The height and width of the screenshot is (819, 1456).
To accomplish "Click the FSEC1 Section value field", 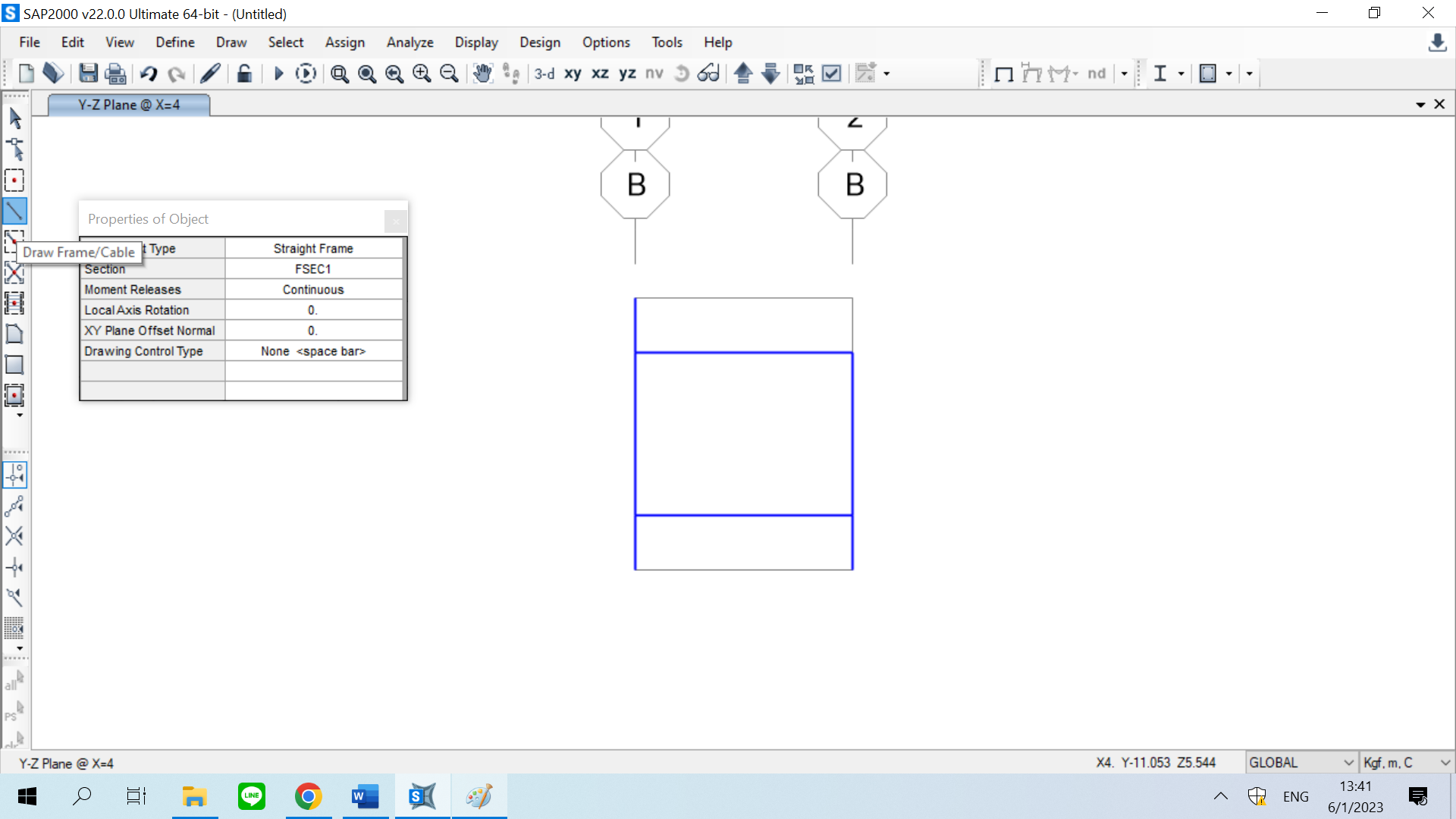I will [313, 269].
